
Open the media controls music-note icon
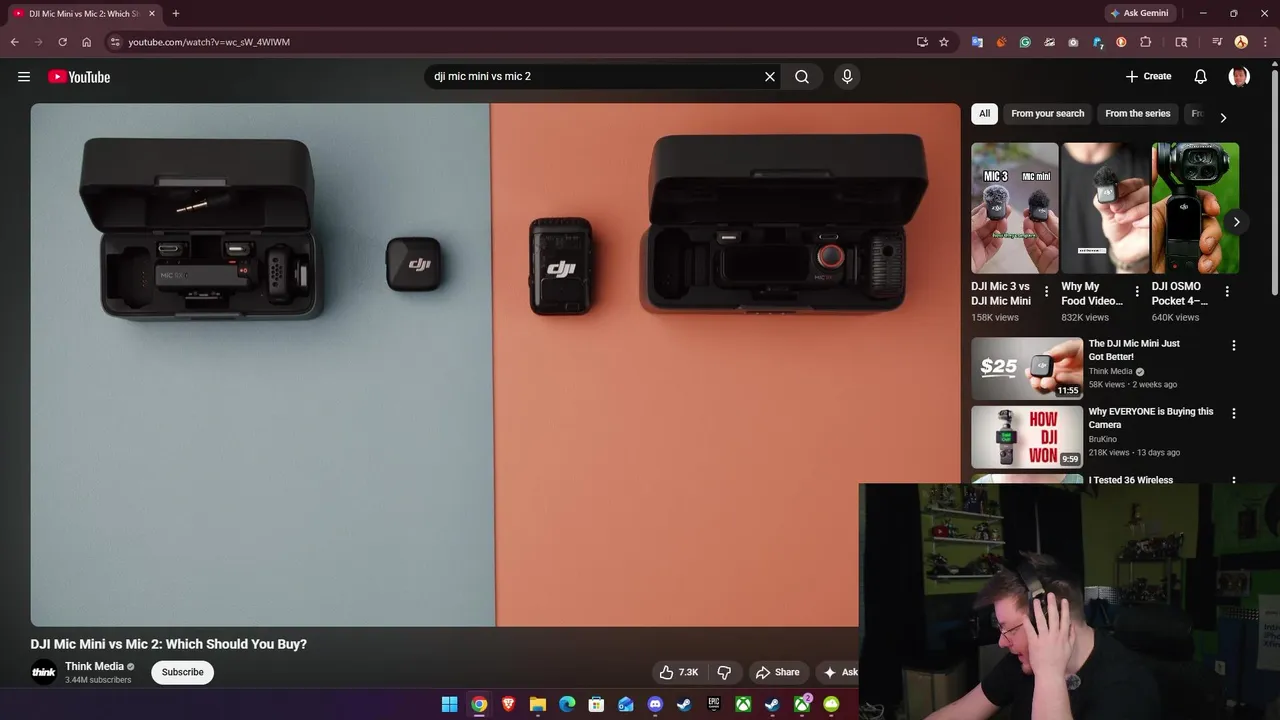click(x=1217, y=42)
